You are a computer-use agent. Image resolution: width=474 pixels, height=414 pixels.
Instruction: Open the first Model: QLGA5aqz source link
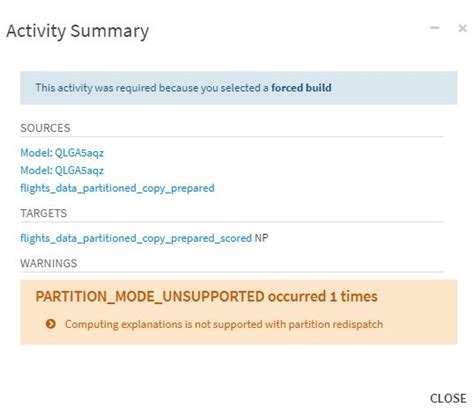pyautogui.click(x=62, y=153)
